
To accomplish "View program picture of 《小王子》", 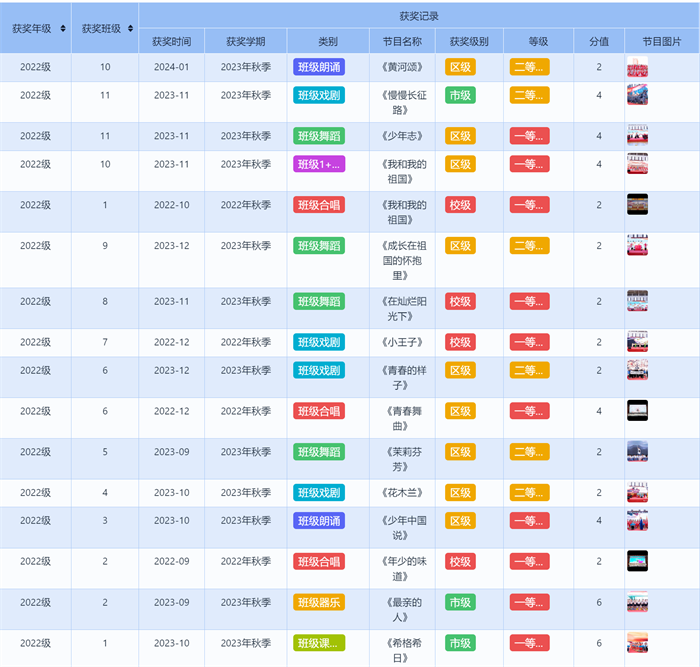I will click(x=637, y=342).
